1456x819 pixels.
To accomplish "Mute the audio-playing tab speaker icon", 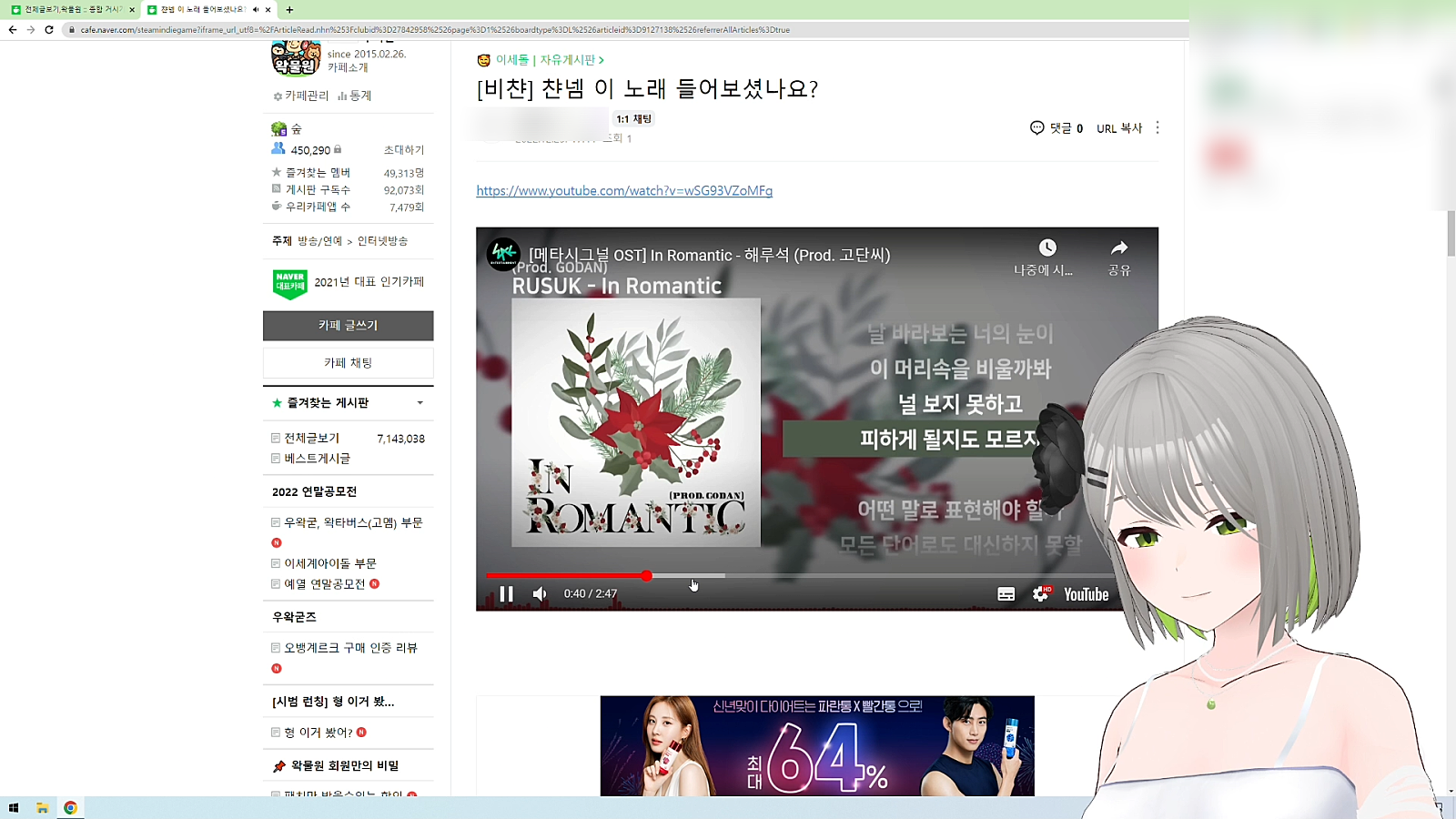I will (x=255, y=10).
